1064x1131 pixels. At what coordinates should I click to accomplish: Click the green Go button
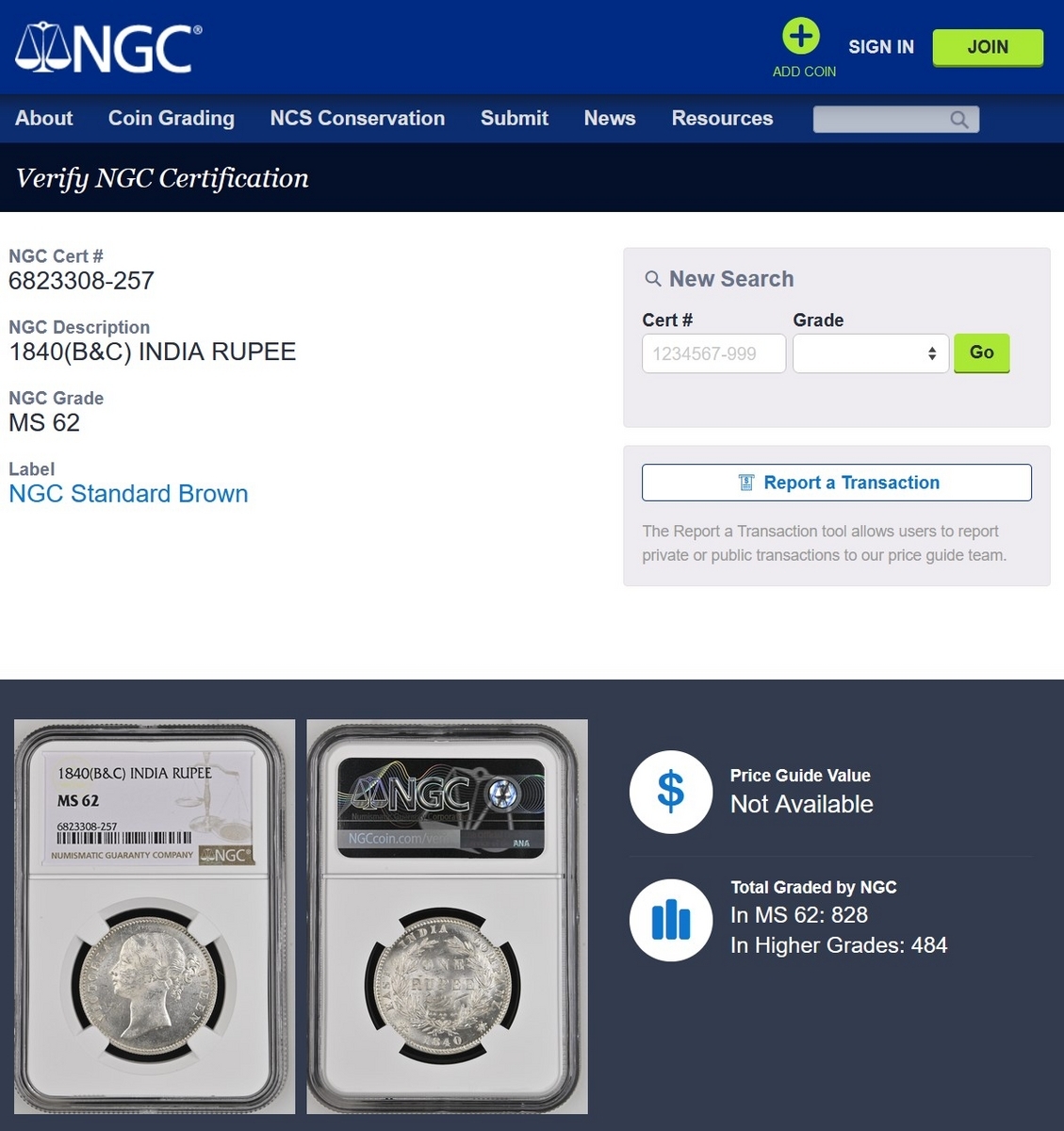point(981,352)
